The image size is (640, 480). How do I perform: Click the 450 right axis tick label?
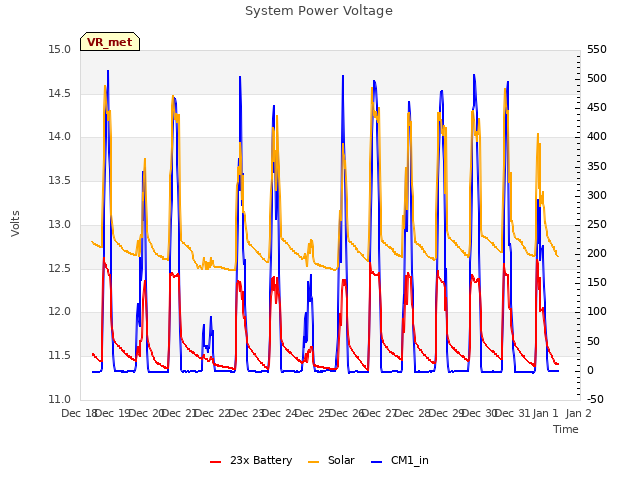(597, 108)
